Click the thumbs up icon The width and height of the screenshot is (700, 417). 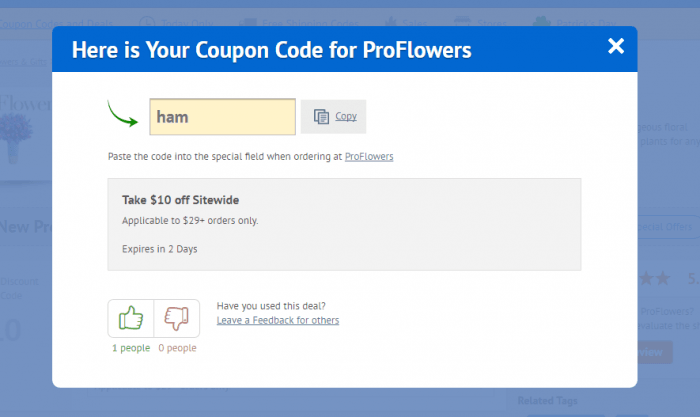click(131, 318)
